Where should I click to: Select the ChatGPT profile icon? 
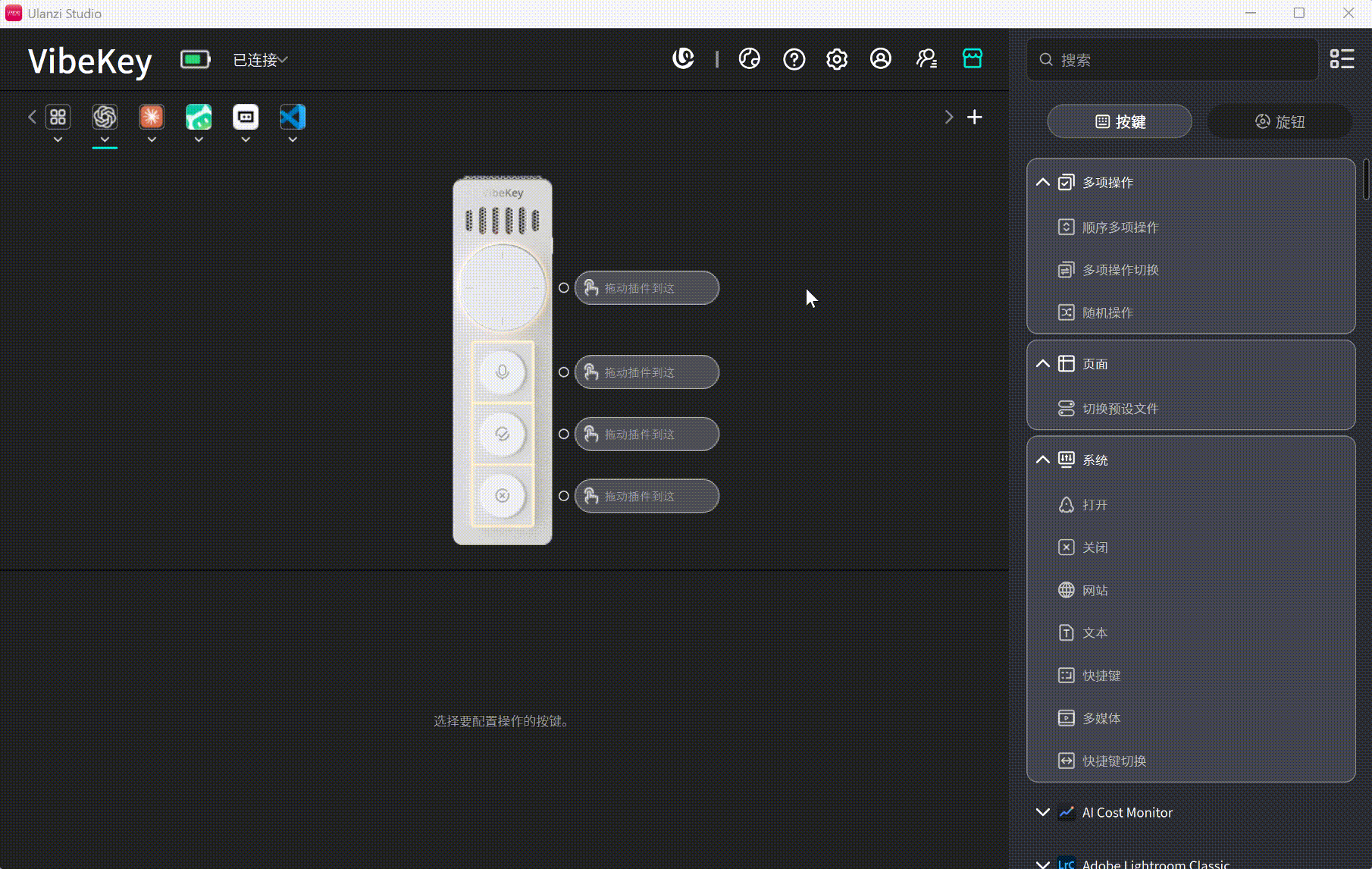point(105,117)
